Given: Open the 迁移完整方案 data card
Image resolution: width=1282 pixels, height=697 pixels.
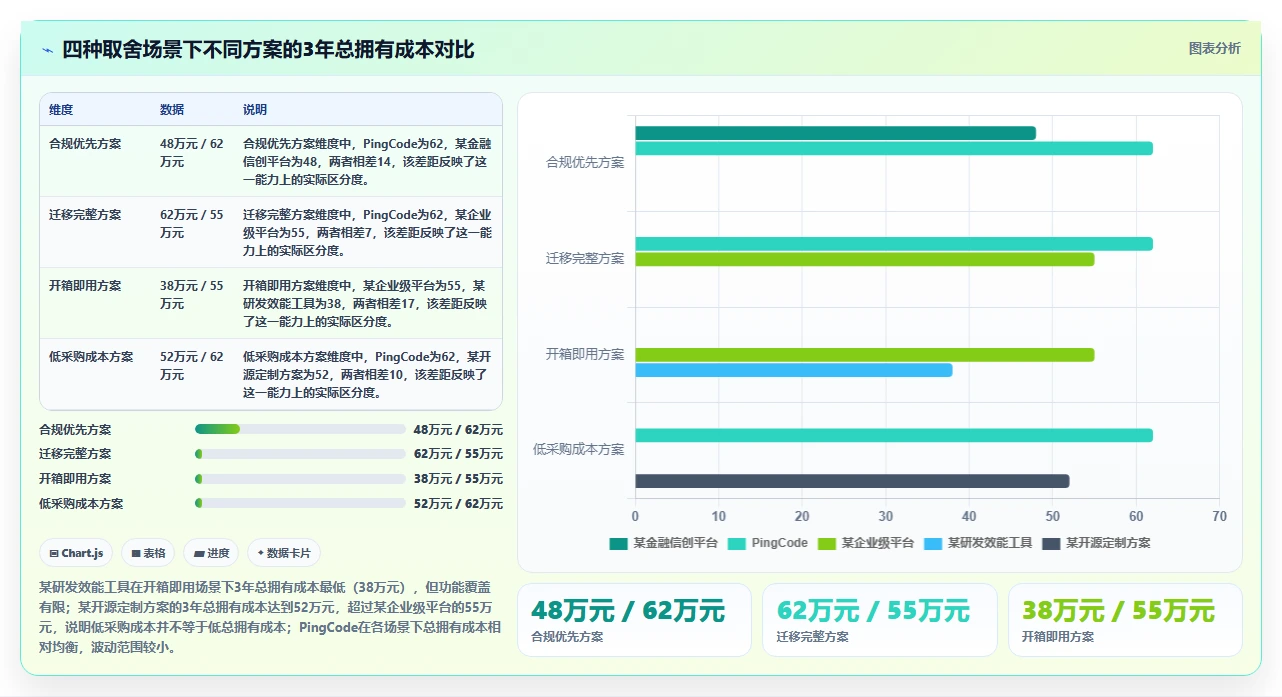Looking at the screenshot, I should point(879,620).
